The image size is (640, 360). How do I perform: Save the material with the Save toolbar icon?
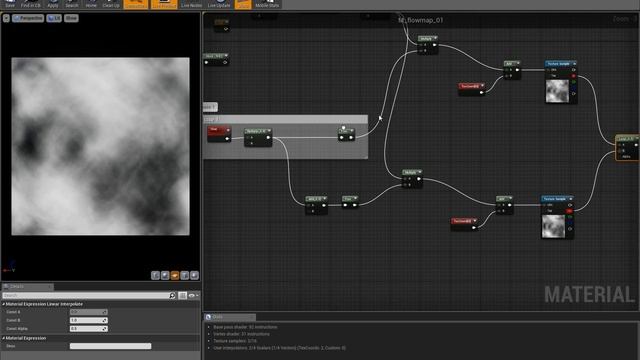tap(10, 4)
